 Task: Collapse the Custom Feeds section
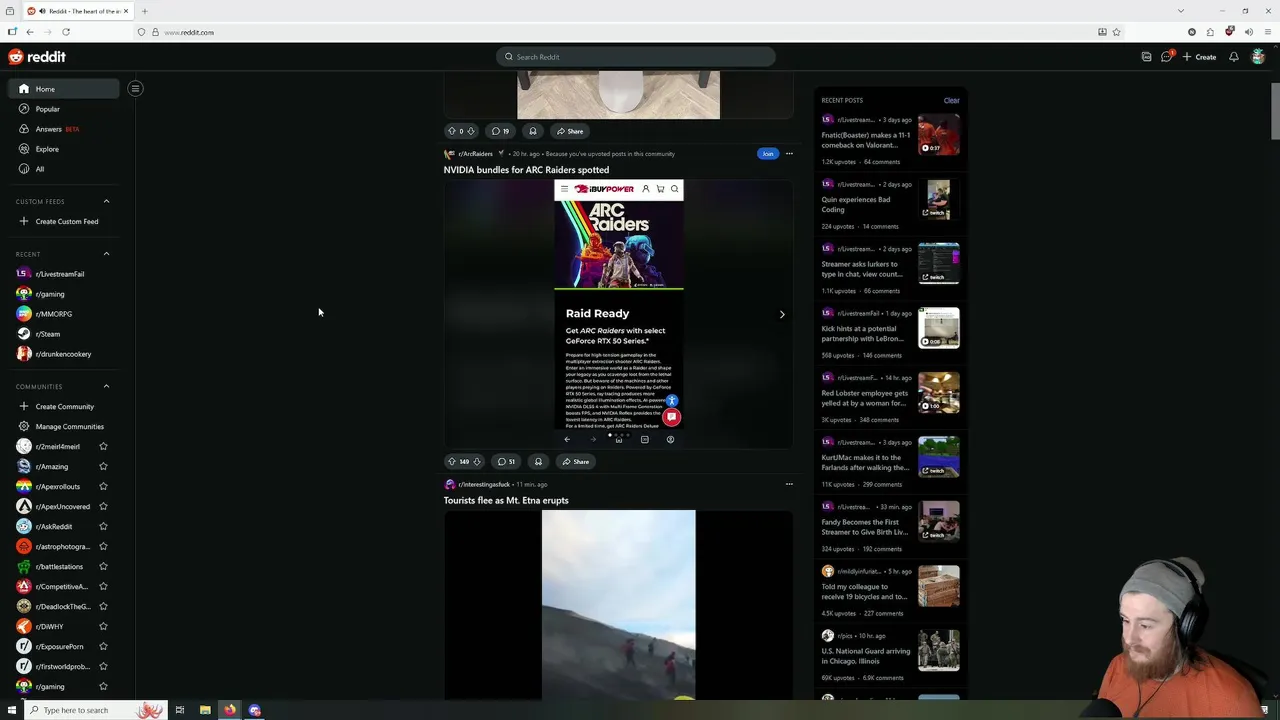tap(106, 201)
